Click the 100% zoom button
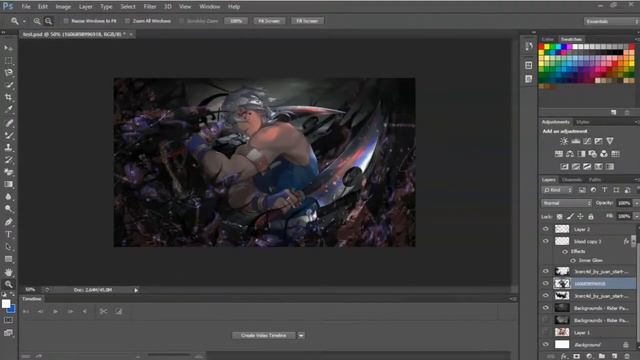The height and width of the screenshot is (360, 640). (236, 21)
